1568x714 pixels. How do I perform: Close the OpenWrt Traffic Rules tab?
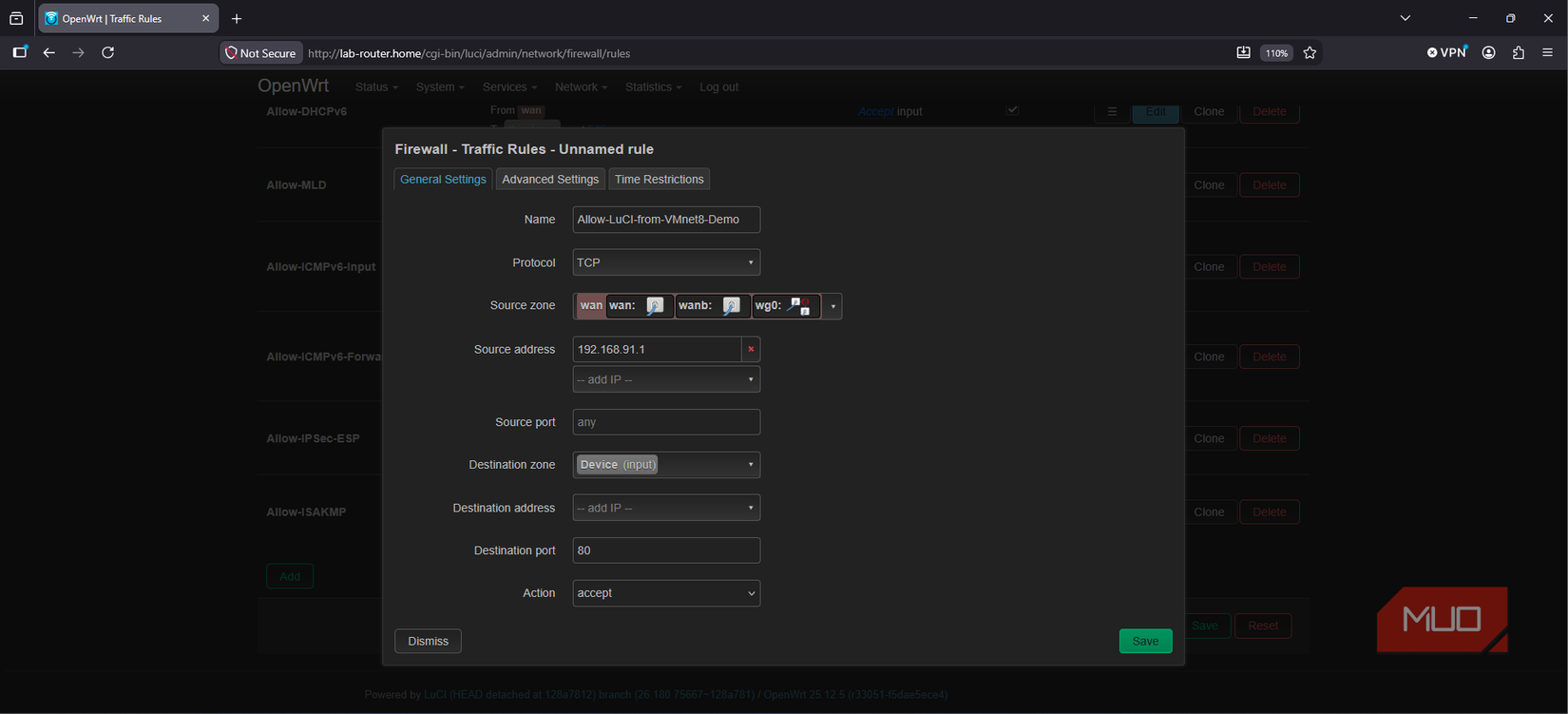click(x=205, y=19)
